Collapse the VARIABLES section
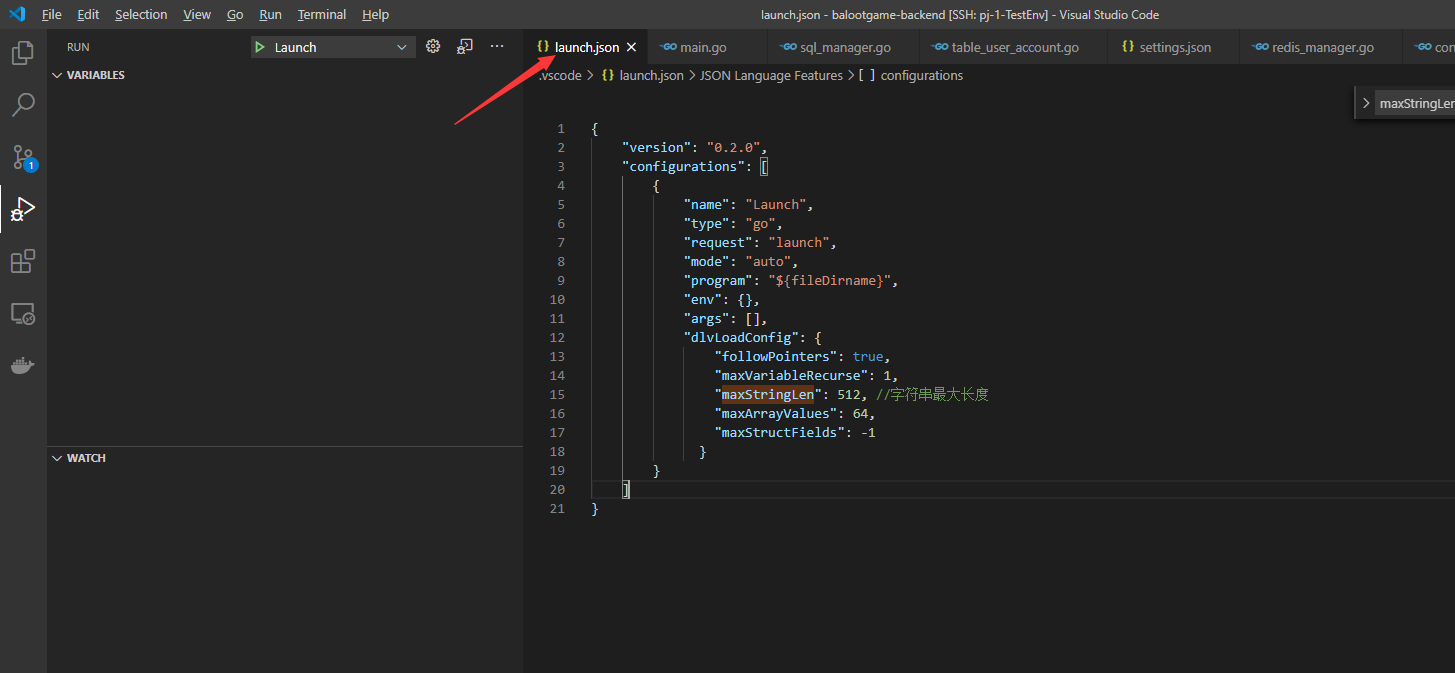This screenshot has height=673, width=1455. pos(57,74)
